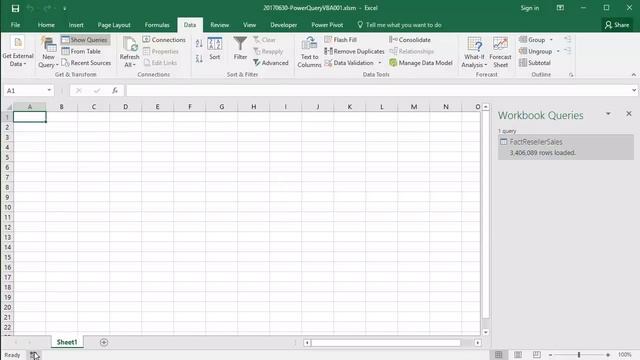Open Outline dialog launcher
The height and width of the screenshot is (360, 640).
[x=571, y=75]
